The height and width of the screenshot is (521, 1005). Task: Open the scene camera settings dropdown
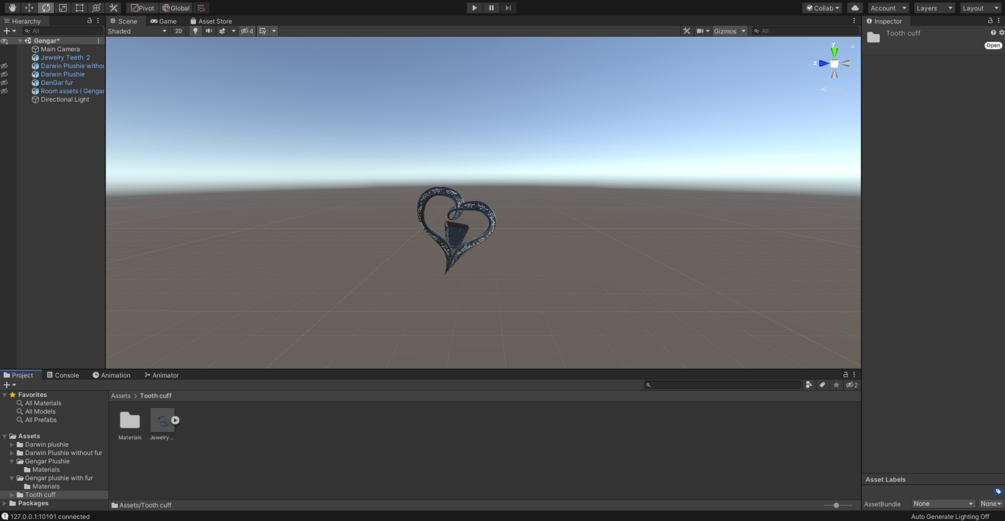coord(703,31)
